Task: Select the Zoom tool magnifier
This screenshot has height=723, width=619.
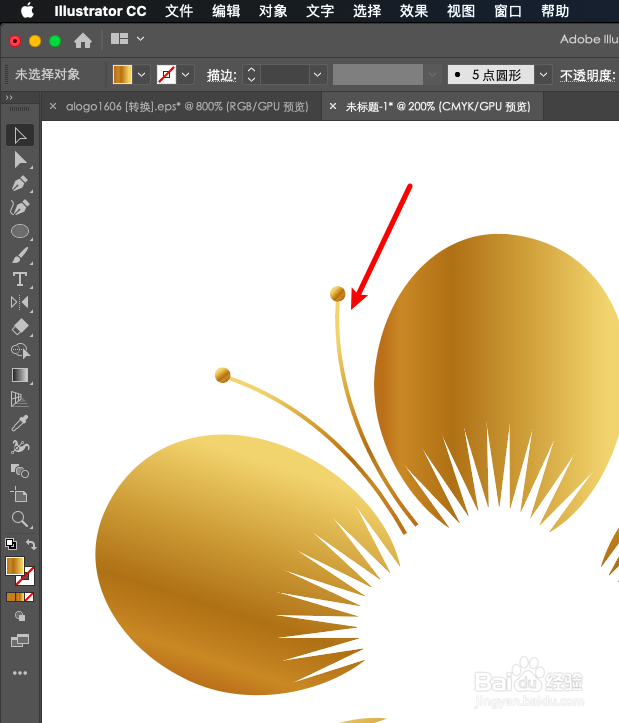Action: click(20, 519)
